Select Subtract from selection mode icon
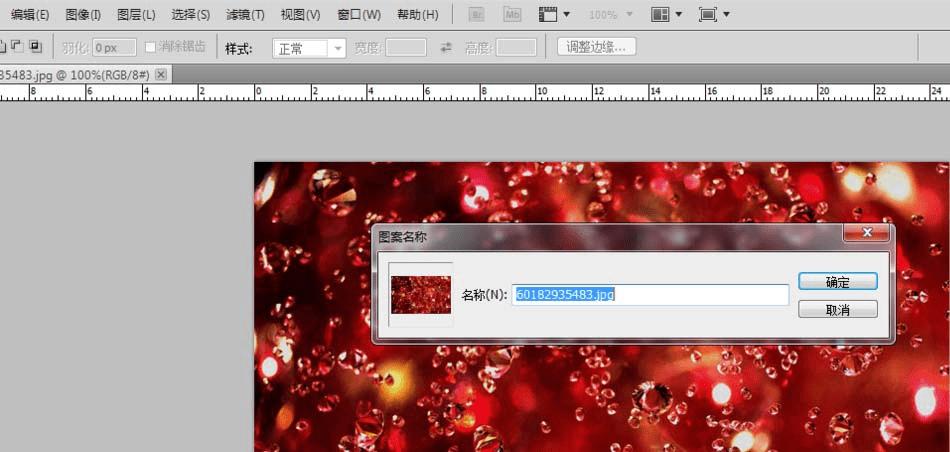Image resolution: width=950 pixels, height=452 pixels. [16, 46]
